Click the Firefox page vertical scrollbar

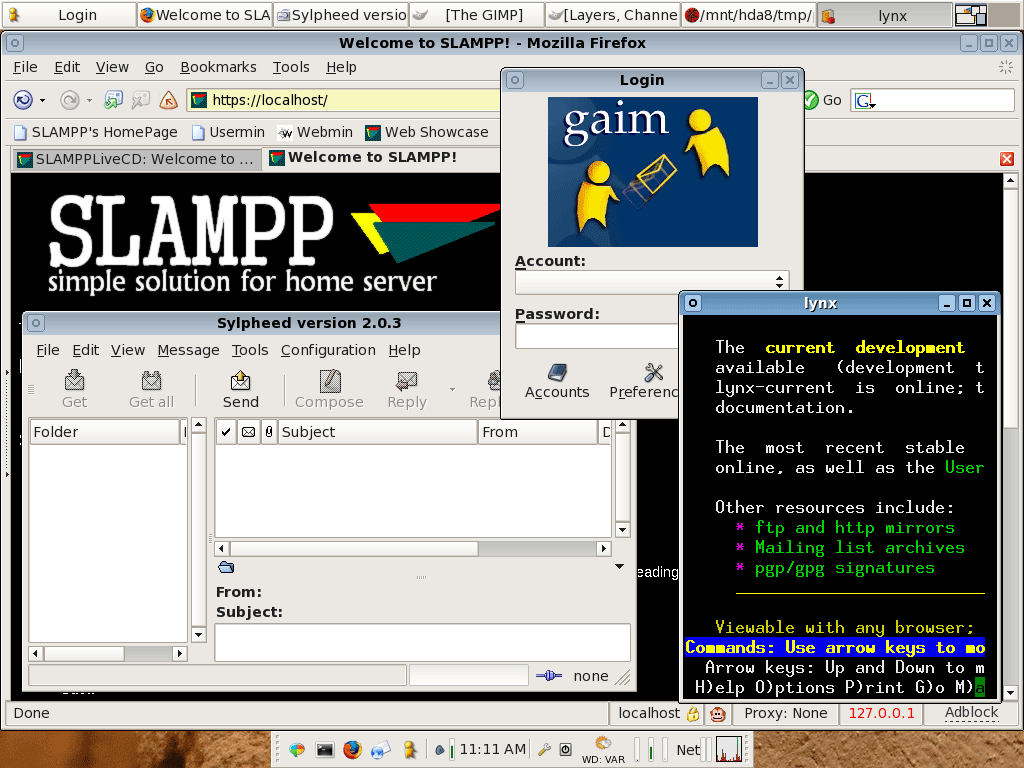[x=1010, y=436]
